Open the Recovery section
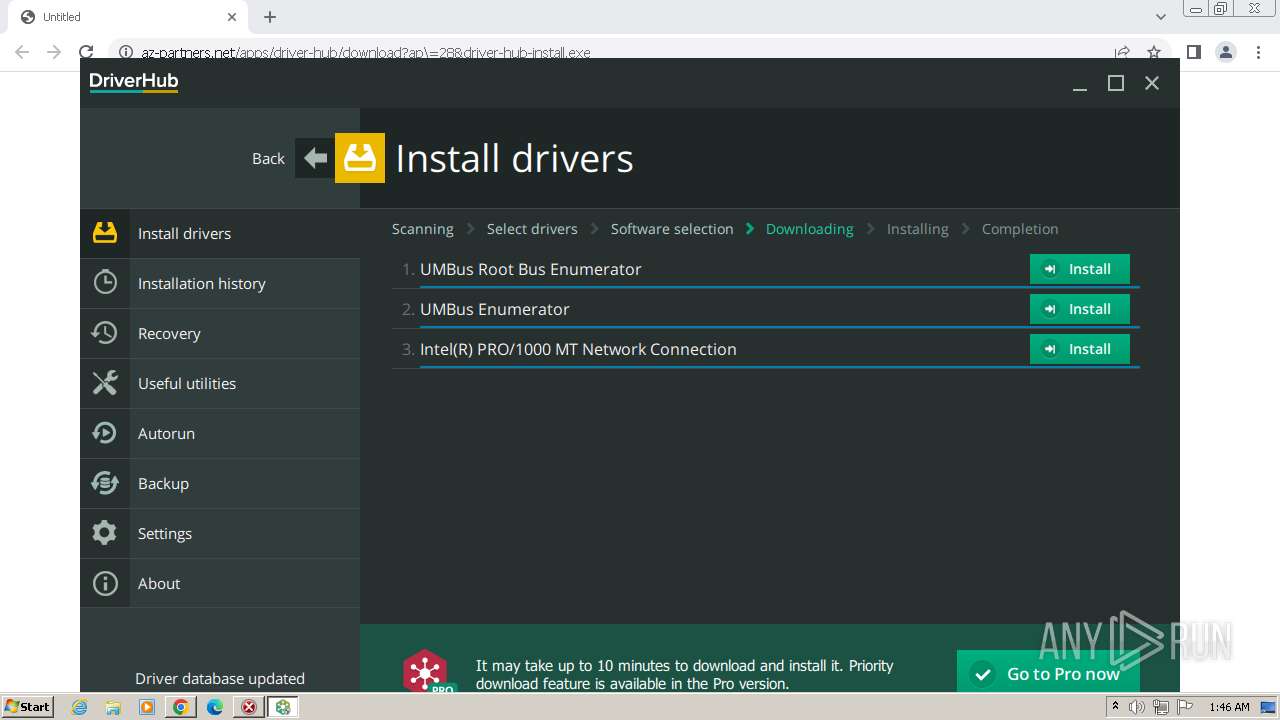Viewport: 1280px width, 720px height. point(220,333)
